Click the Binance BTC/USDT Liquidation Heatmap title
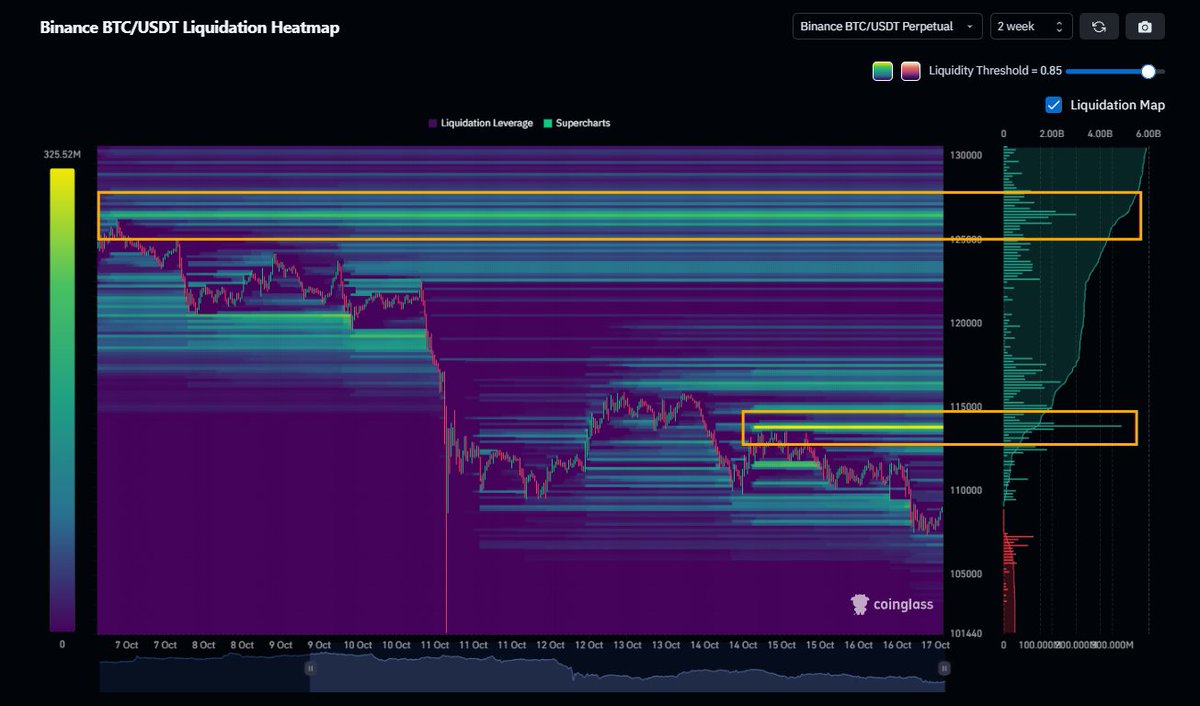The height and width of the screenshot is (706, 1200). [189, 28]
